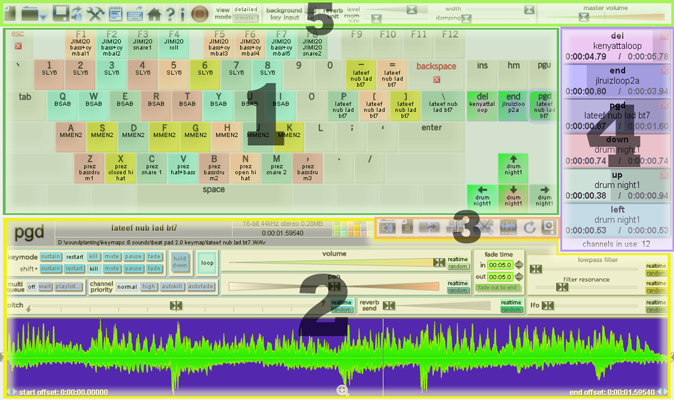Open the tools wrench icon
Image resolution: width=674 pixels, height=400 pixels.
pyautogui.click(x=97, y=13)
